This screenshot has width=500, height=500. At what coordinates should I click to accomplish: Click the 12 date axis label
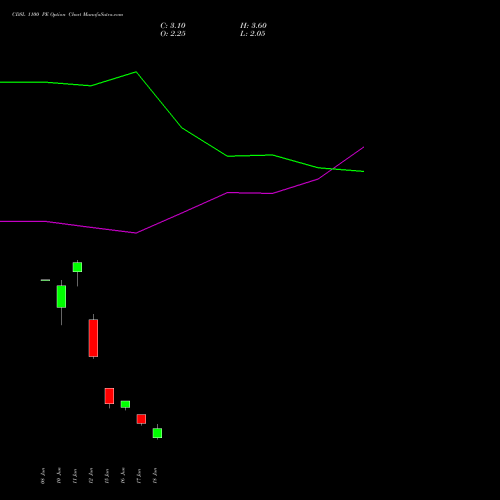91,476
